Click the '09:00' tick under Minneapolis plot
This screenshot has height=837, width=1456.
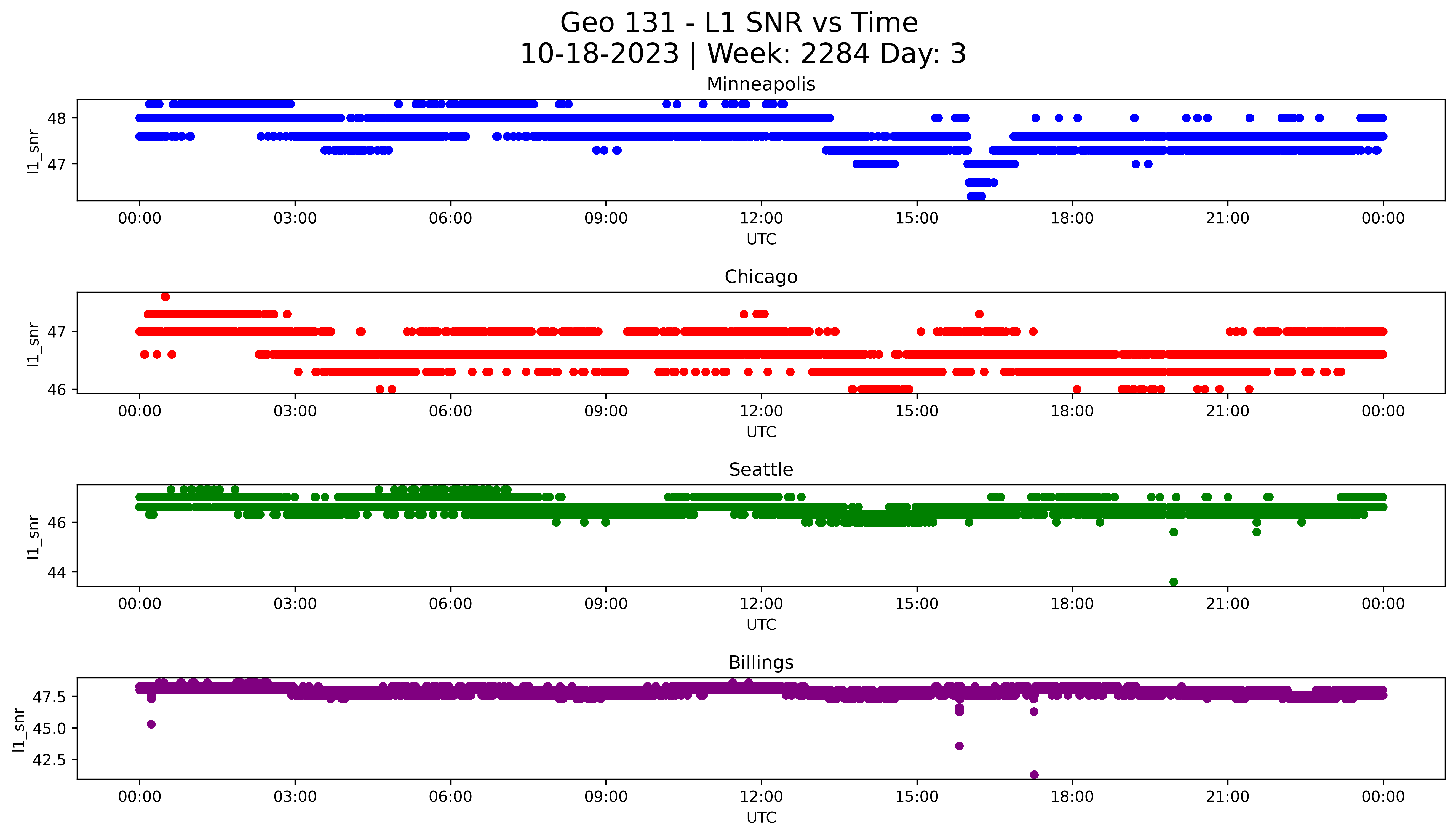coord(606,219)
